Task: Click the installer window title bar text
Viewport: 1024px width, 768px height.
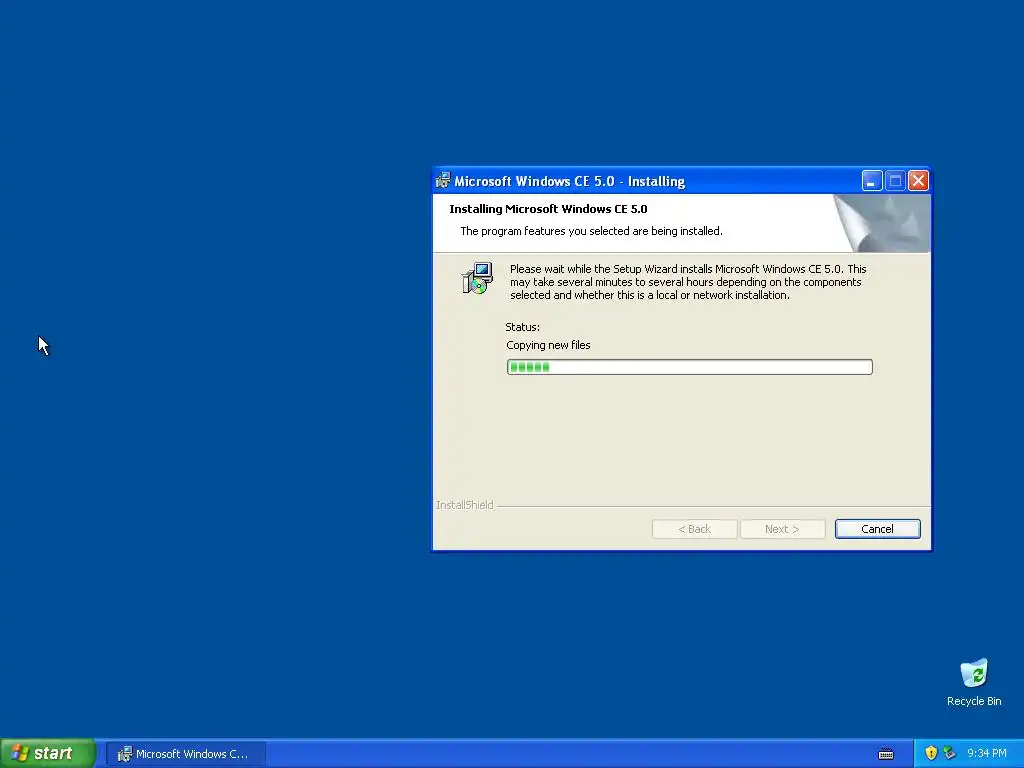Action: pyautogui.click(x=569, y=182)
